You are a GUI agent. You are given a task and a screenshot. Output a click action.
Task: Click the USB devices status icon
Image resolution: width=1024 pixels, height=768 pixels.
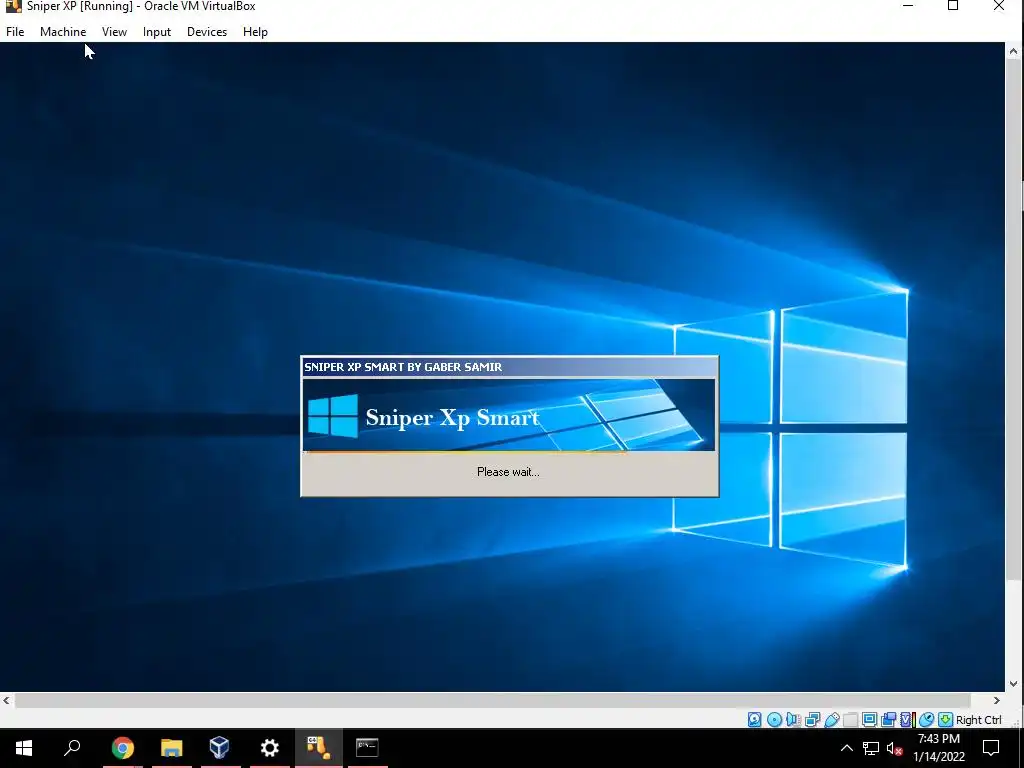click(831, 720)
